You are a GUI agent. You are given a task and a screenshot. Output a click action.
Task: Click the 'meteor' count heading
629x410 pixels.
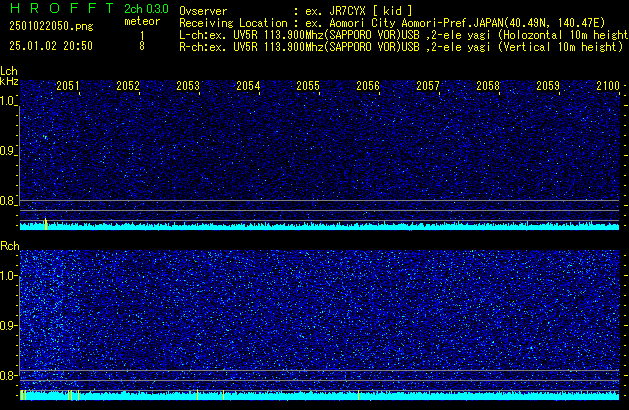click(x=142, y=21)
